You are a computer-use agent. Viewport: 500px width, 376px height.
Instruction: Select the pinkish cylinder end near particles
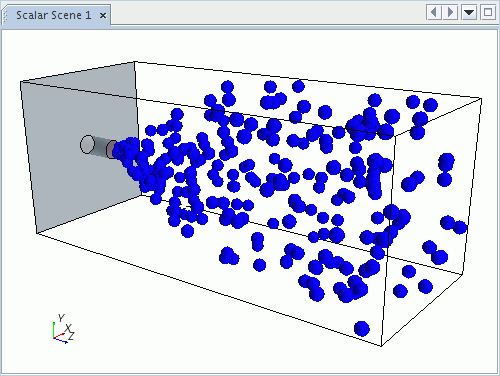coord(110,149)
